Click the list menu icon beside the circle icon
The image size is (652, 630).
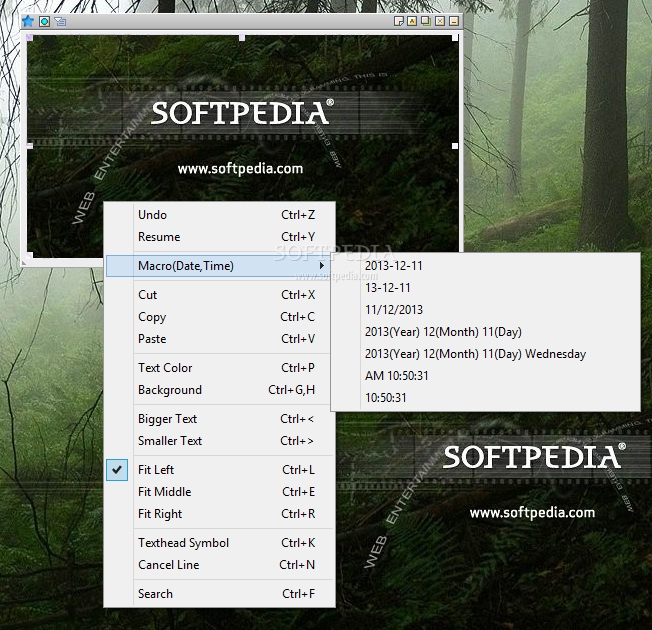pos(60,21)
